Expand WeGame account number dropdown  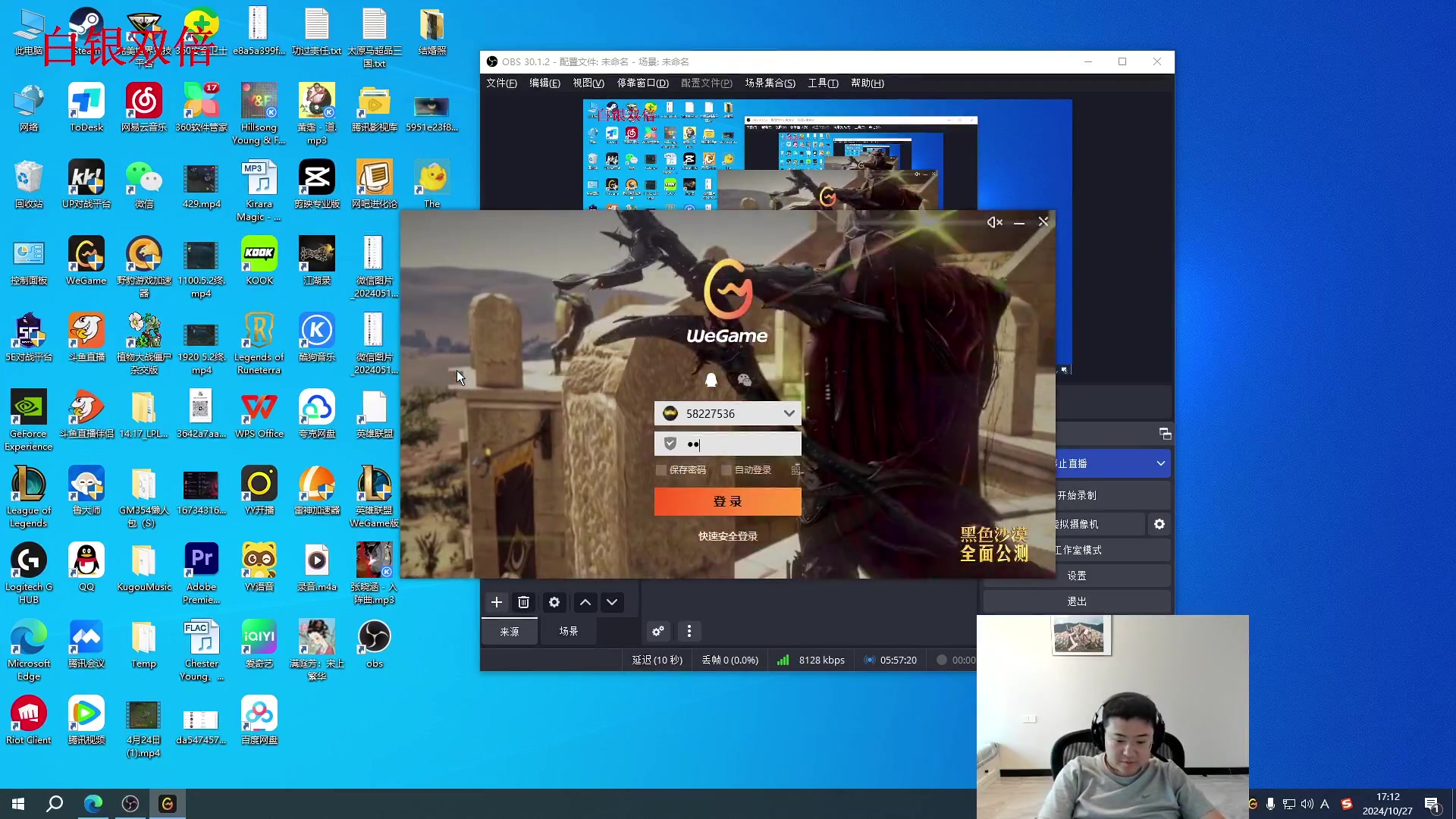789,413
